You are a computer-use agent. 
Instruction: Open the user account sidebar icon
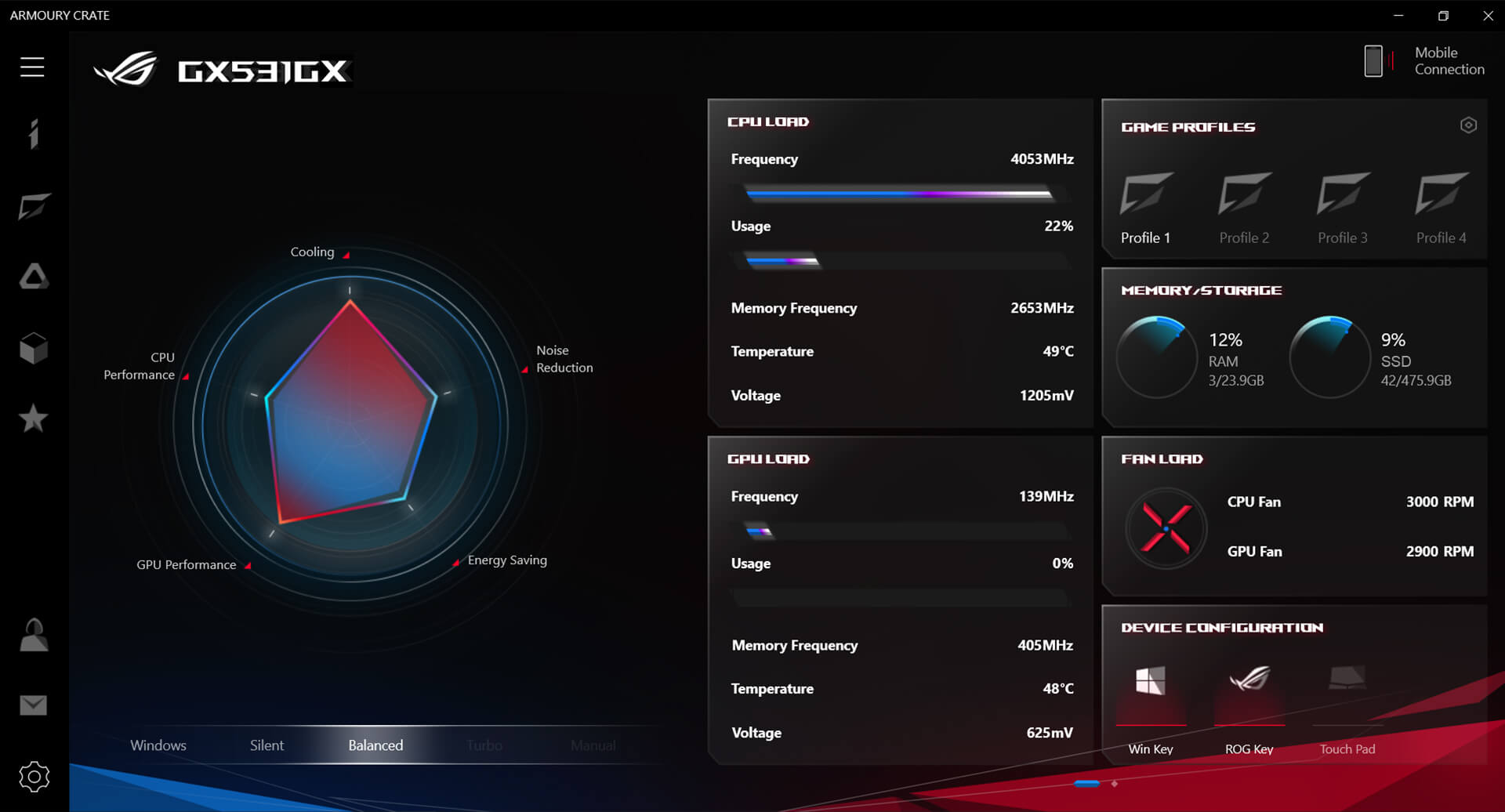[x=34, y=635]
